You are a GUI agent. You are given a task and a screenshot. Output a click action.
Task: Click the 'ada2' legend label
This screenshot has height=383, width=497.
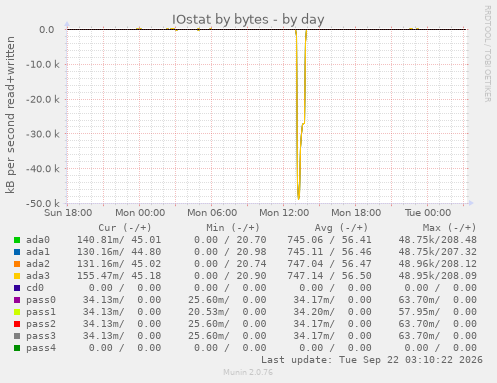point(38,264)
